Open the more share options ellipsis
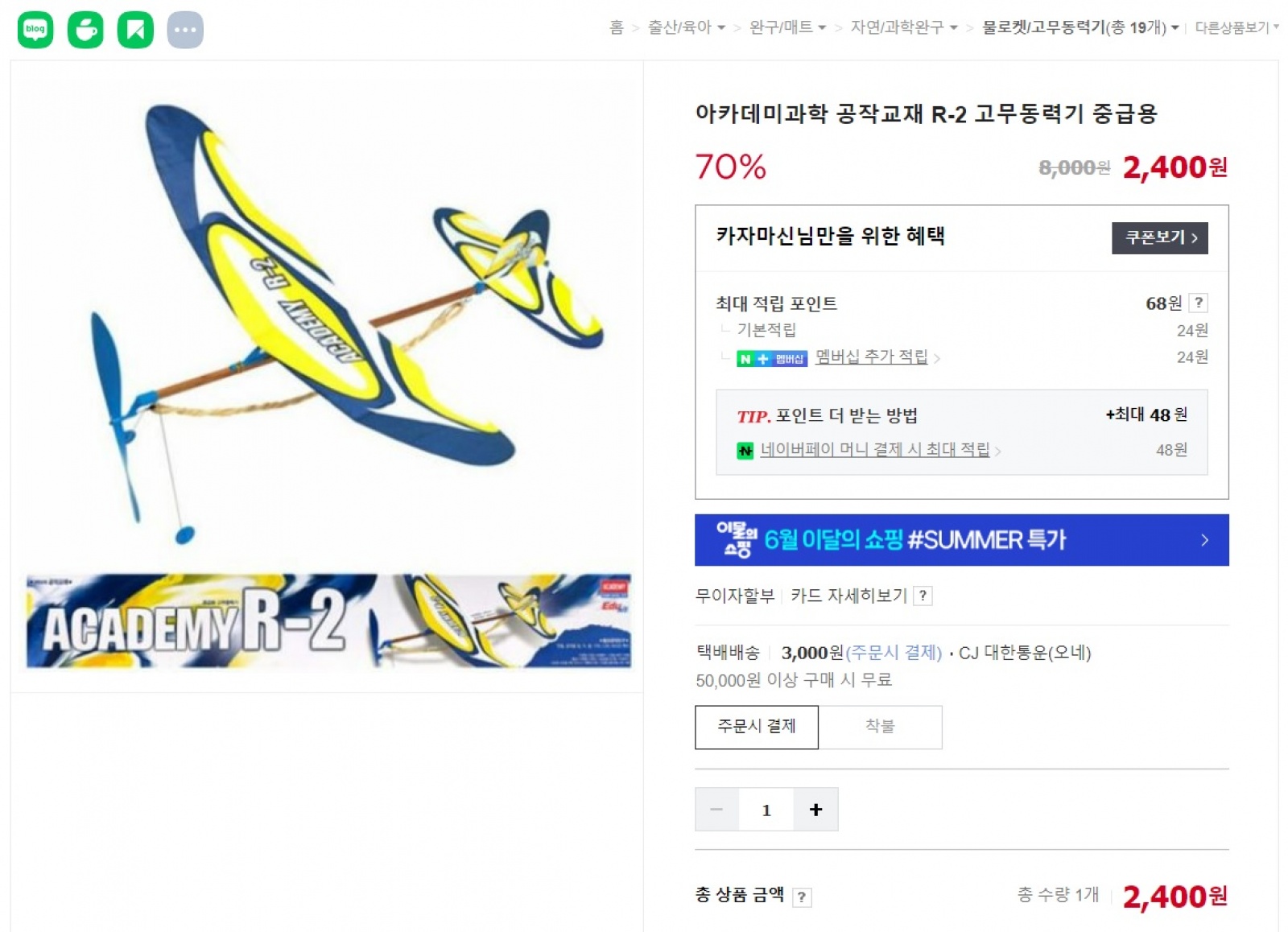The height and width of the screenshot is (932, 1288). tap(185, 30)
